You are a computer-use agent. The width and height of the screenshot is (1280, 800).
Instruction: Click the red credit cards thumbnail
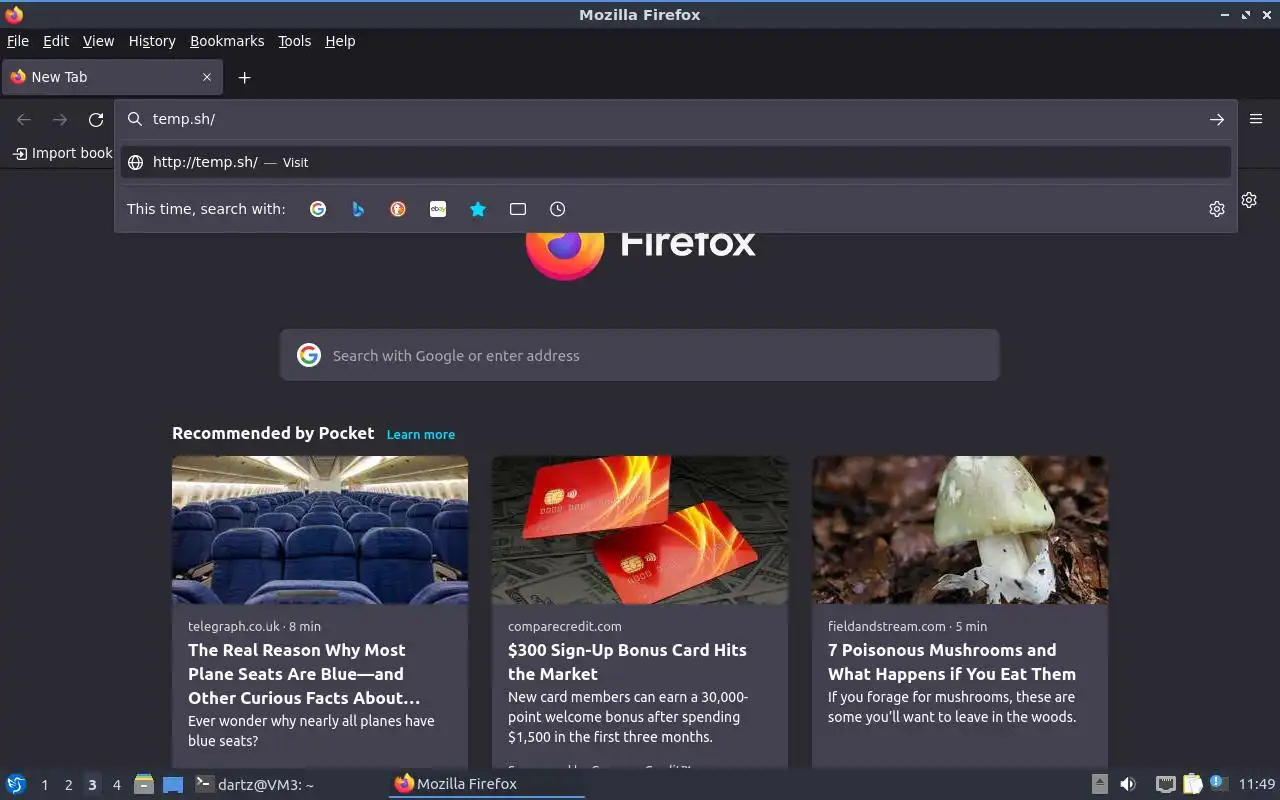(x=640, y=530)
